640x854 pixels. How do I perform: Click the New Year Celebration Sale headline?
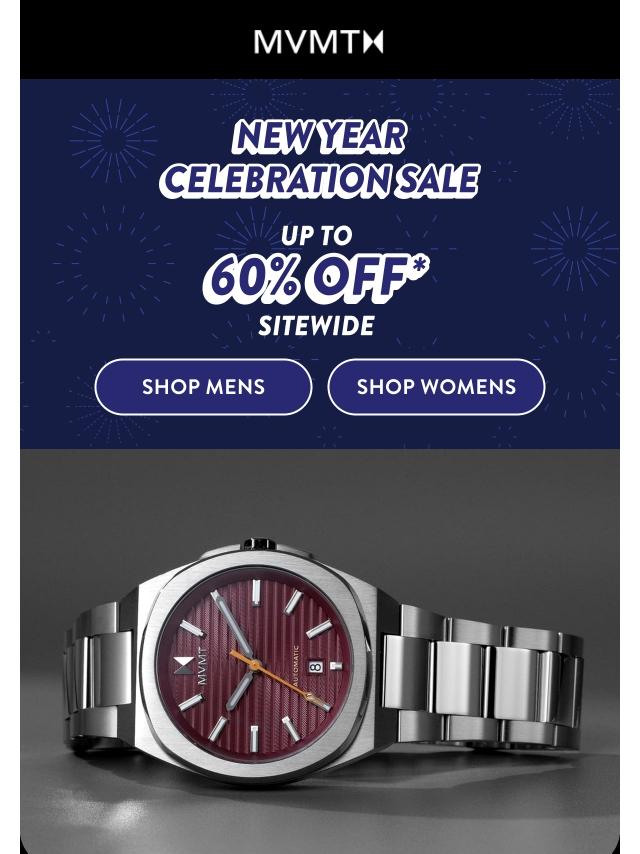(x=320, y=158)
